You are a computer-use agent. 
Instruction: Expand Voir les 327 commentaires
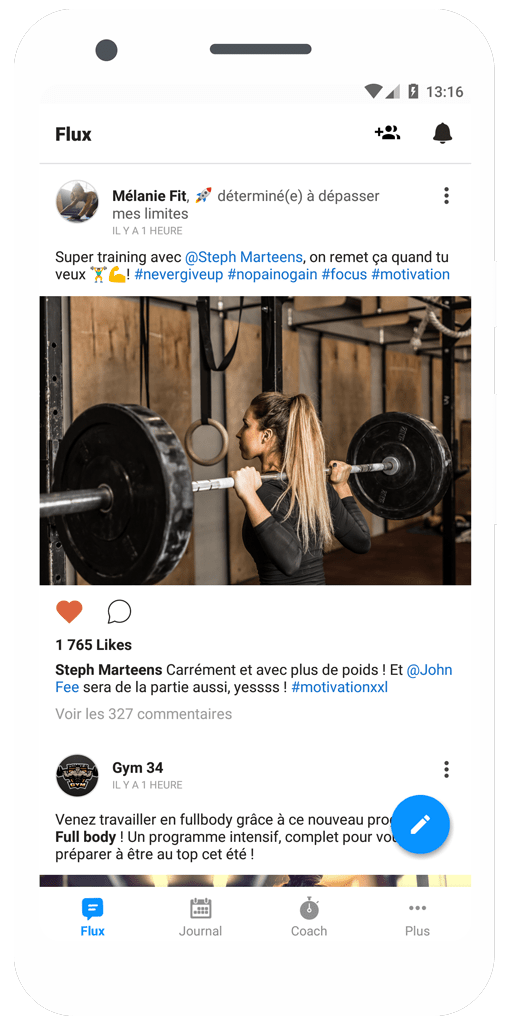coord(144,714)
